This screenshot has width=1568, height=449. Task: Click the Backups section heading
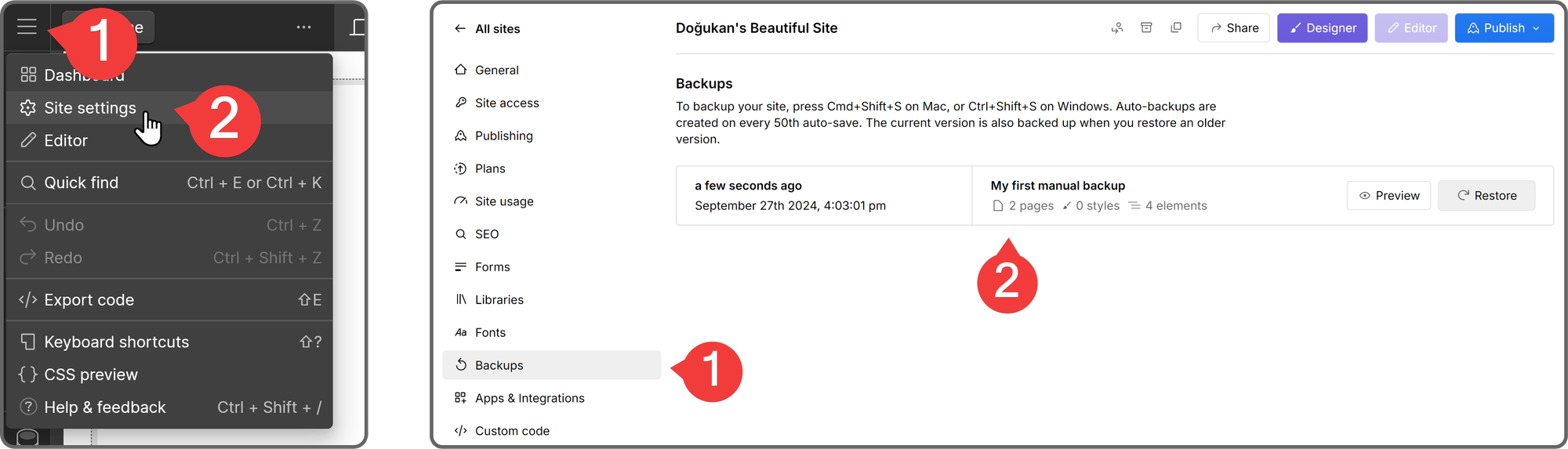pos(704,84)
